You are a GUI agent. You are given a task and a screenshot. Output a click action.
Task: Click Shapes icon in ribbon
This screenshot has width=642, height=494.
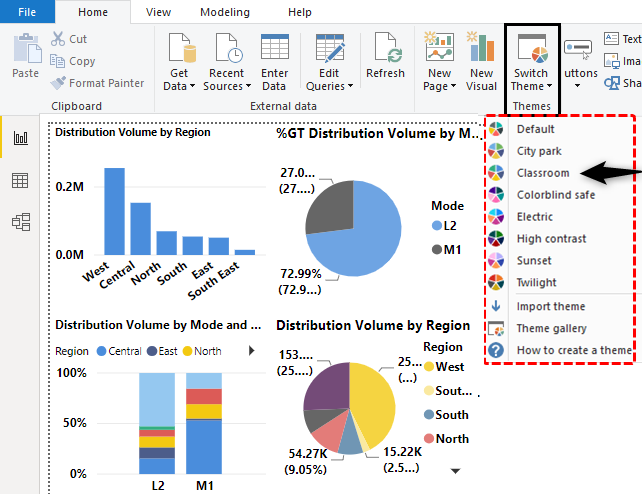pos(612,83)
